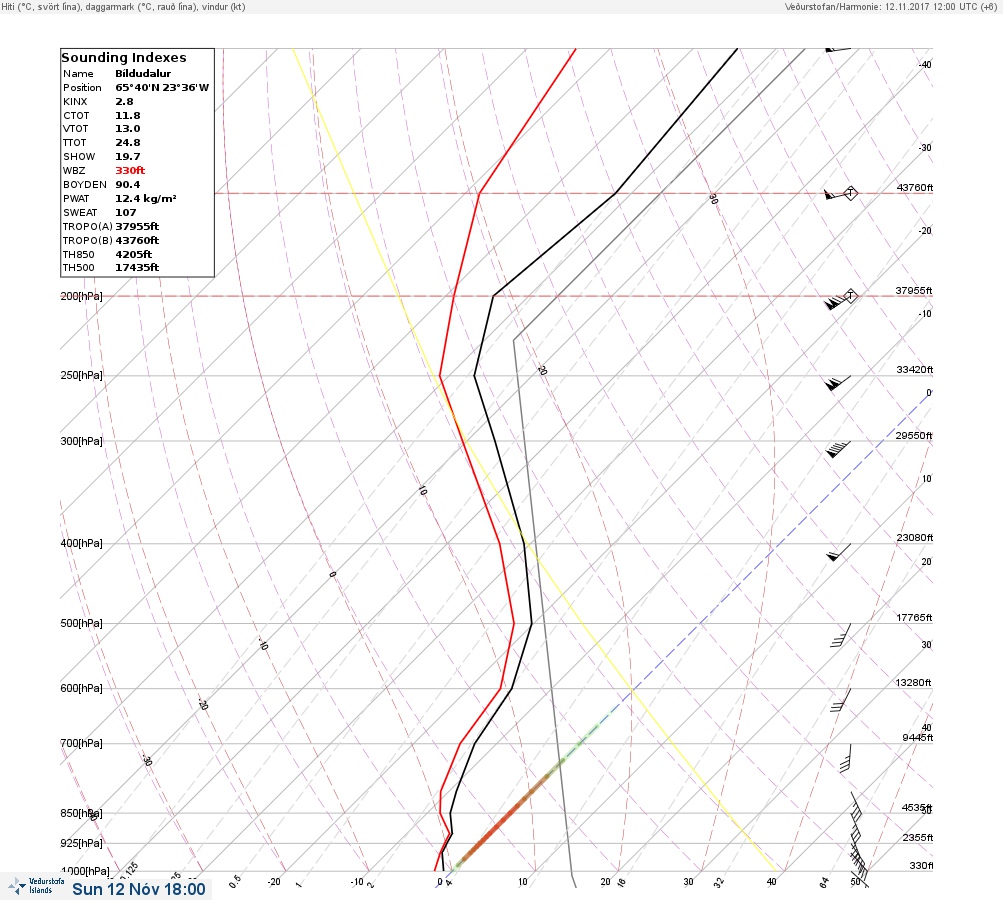Select the station name 'Bíldudalur'

143,74
